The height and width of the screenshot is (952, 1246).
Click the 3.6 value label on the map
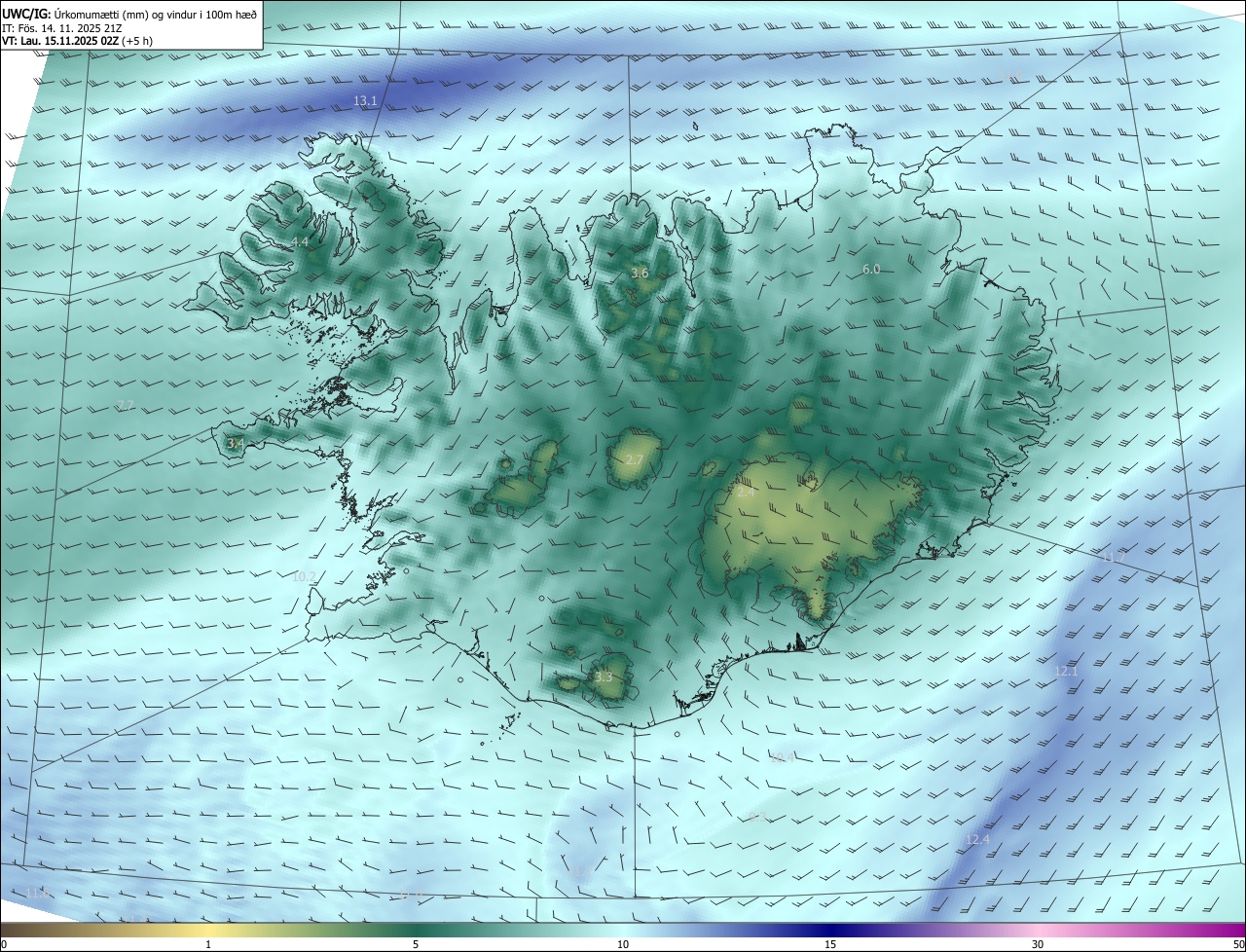[640, 274]
